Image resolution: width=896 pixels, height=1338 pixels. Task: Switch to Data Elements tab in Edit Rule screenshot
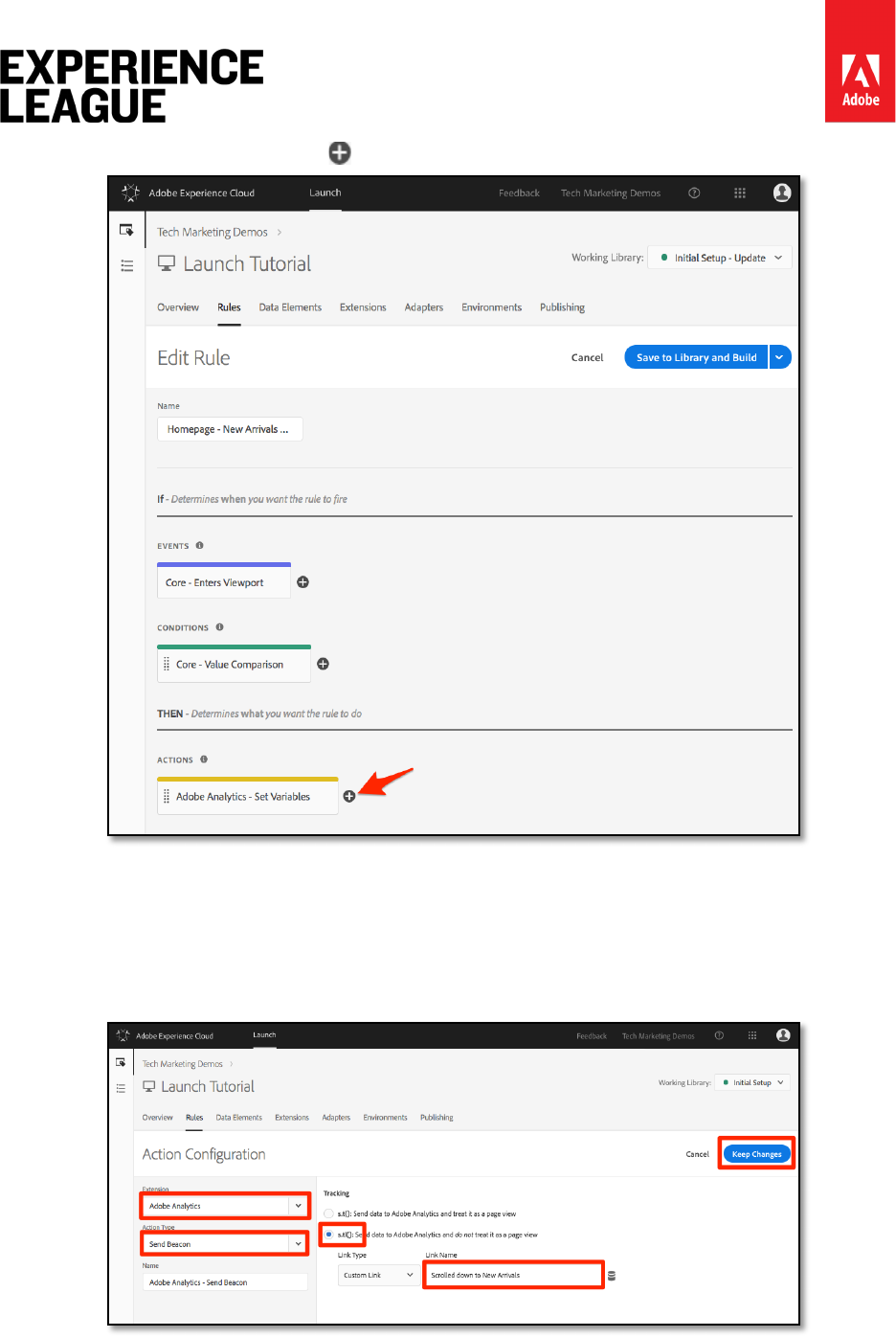coord(290,307)
